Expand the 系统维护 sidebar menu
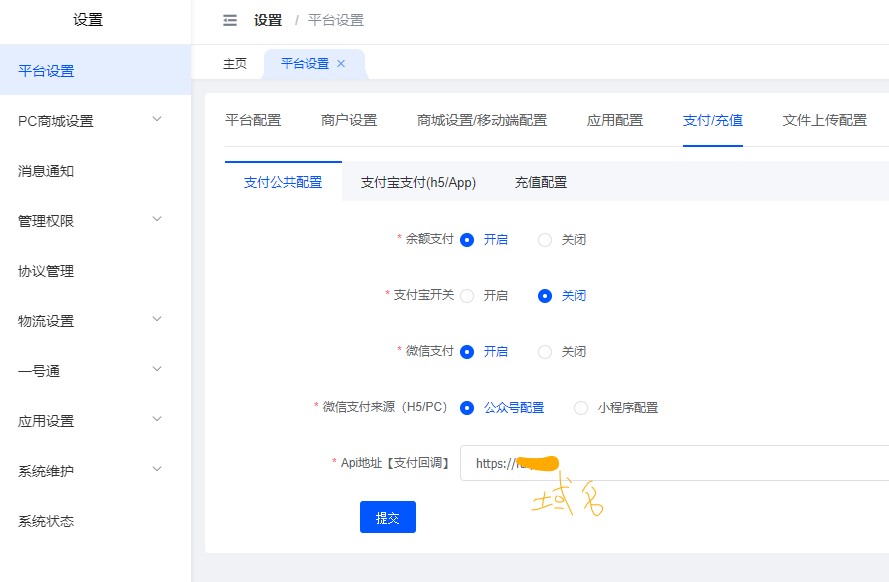 click(156, 470)
